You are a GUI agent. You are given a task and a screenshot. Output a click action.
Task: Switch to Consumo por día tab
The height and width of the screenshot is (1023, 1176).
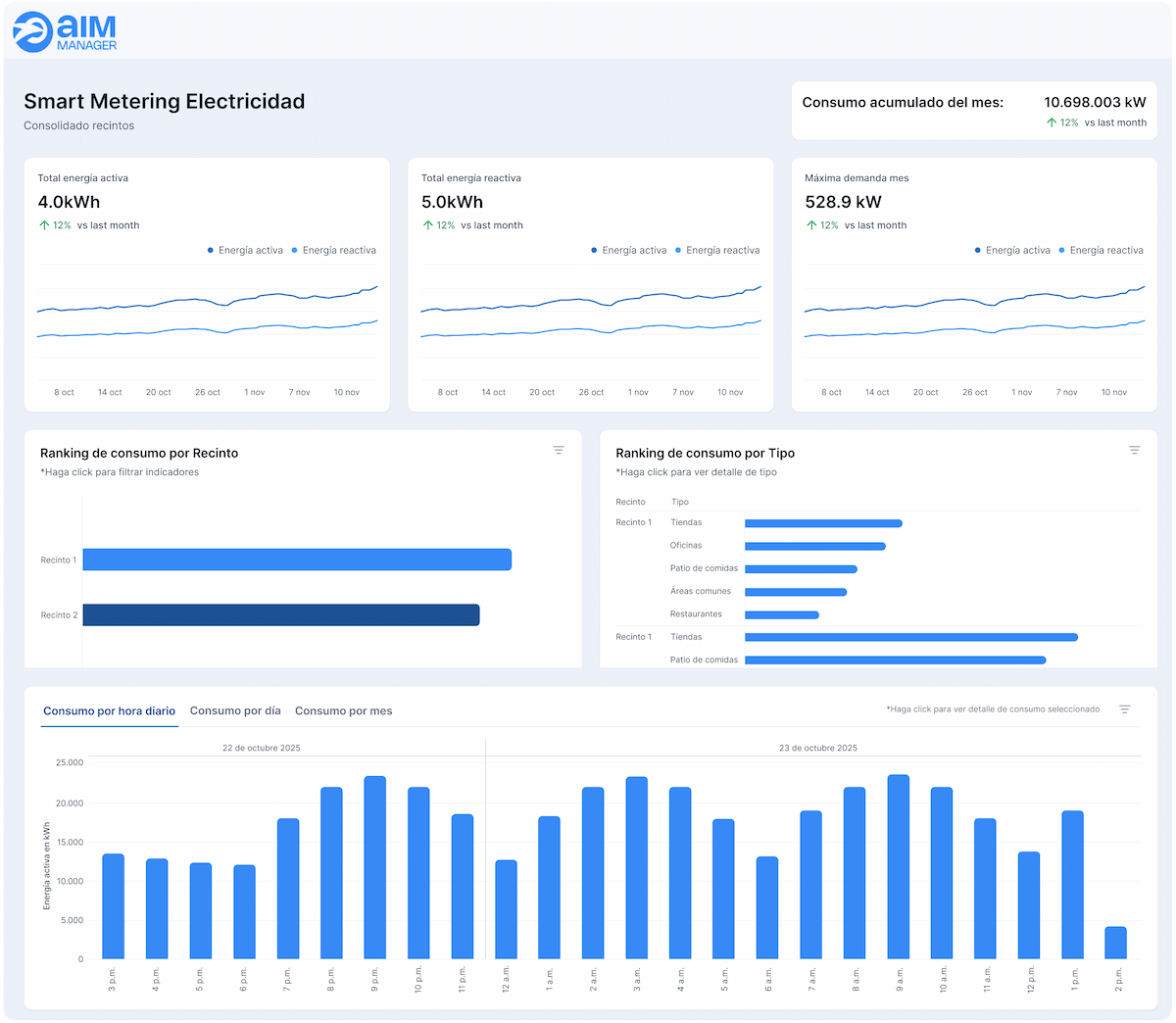(x=235, y=711)
